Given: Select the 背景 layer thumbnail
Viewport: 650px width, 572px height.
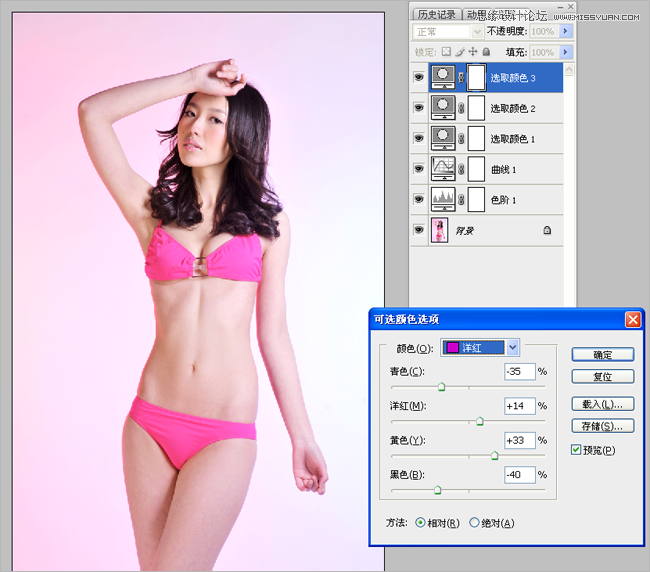Looking at the screenshot, I should [x=439, y=230].
